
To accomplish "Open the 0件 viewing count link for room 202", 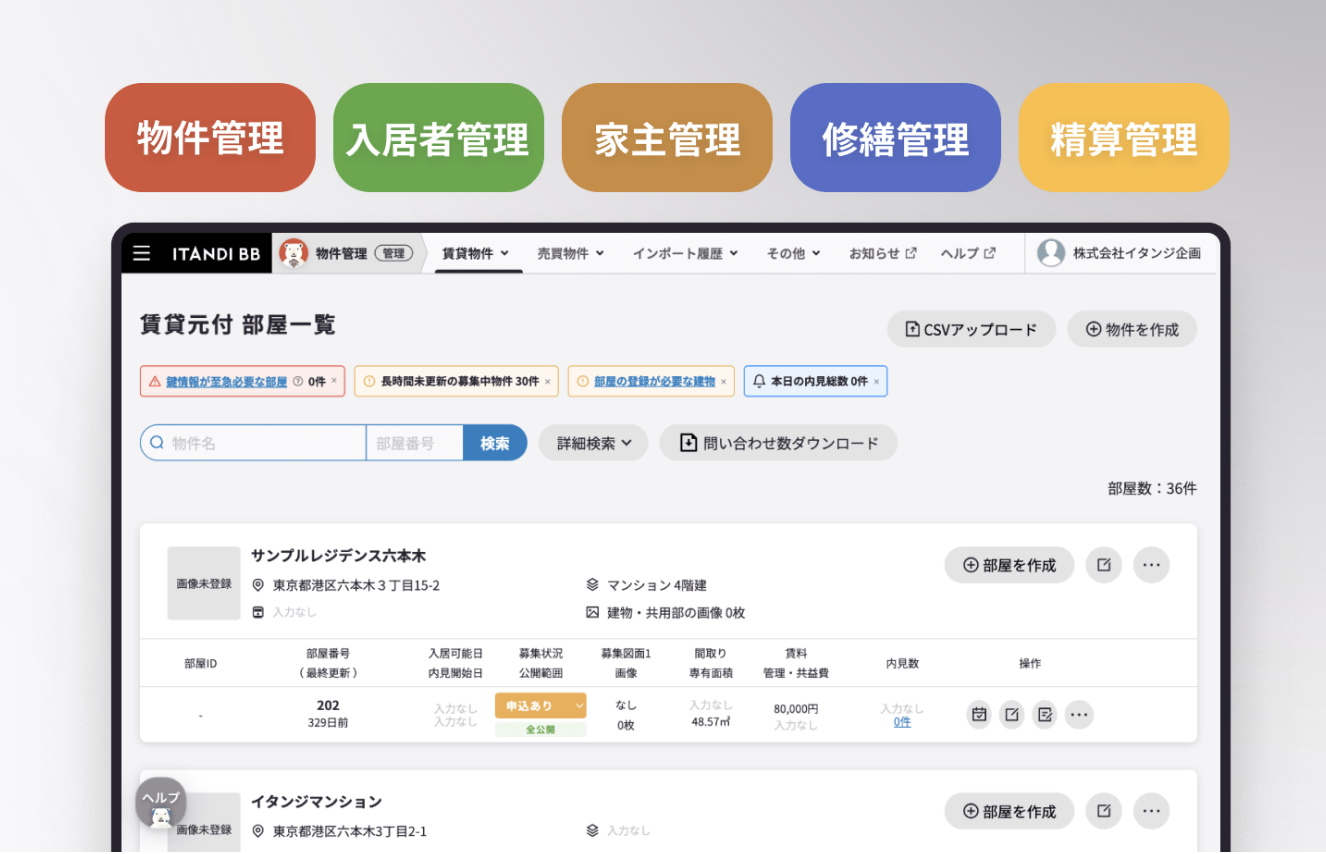I will (901, 723).
